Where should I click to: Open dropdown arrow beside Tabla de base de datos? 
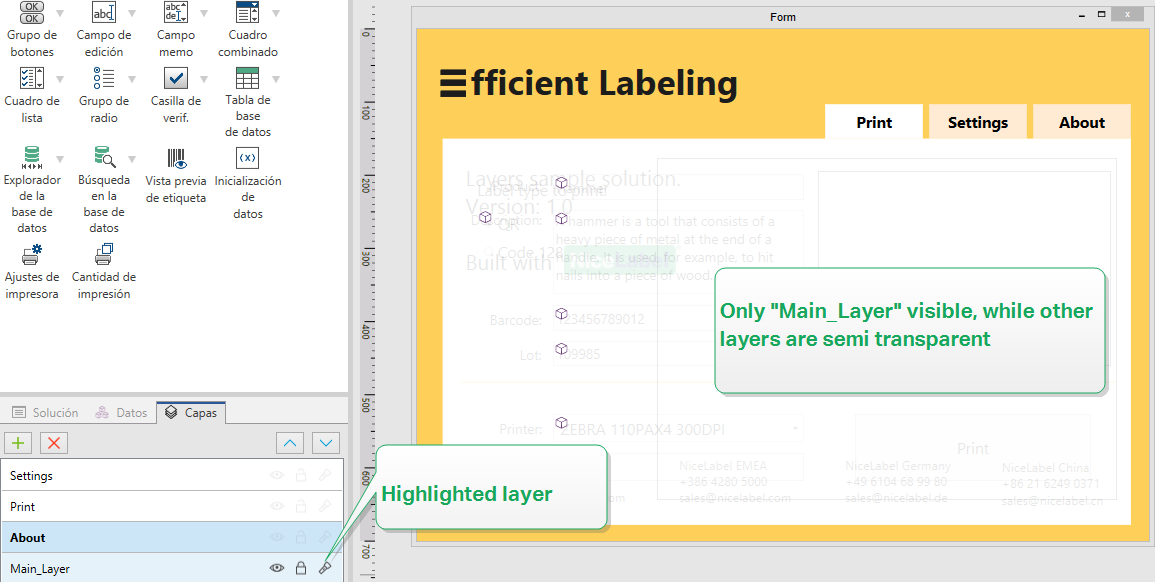pos(275,78)
